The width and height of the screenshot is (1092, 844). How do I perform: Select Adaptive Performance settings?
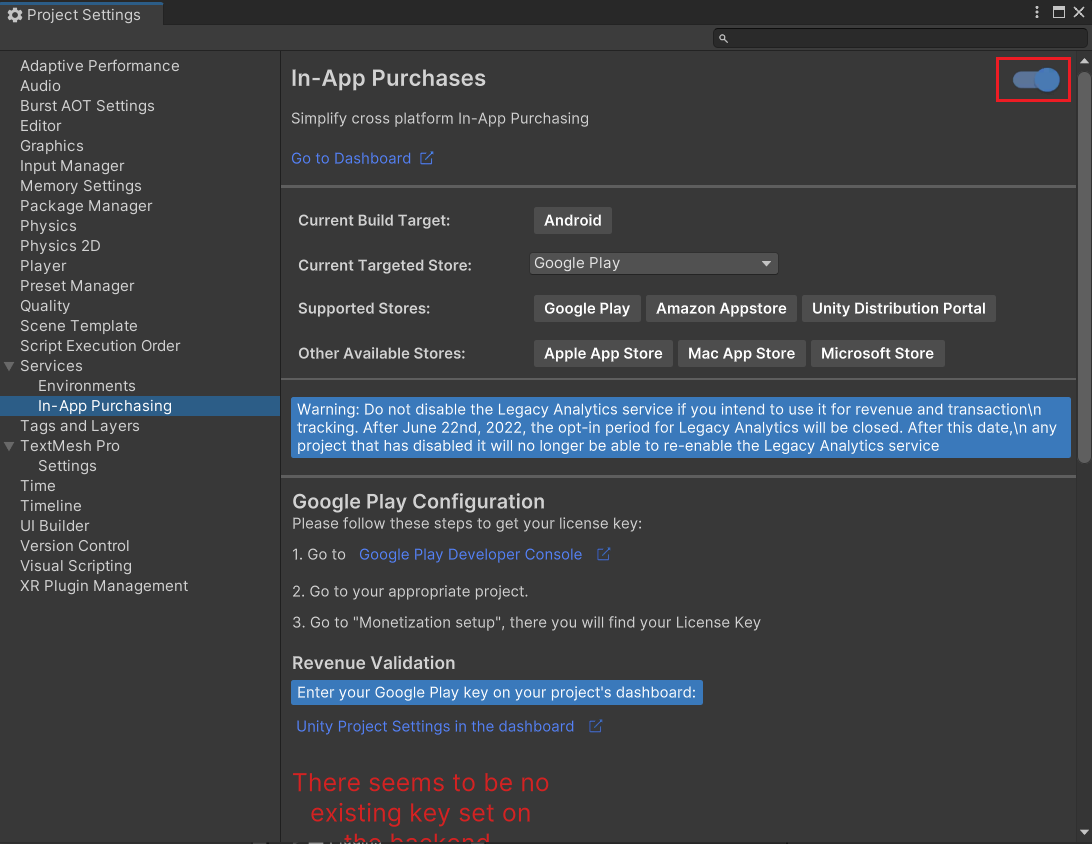click(100, 65)
